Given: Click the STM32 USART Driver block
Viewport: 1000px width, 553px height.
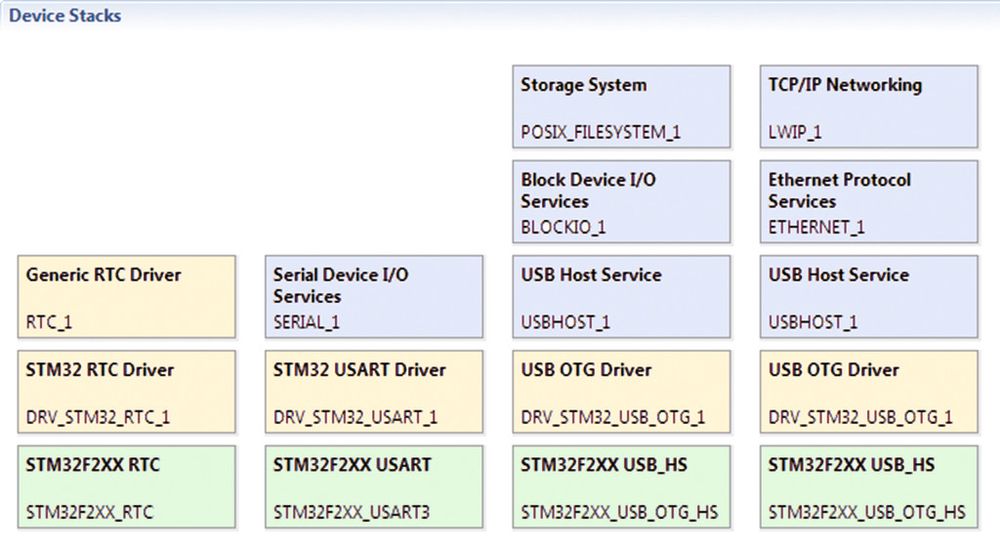Looking at the screenshot, I should (x=374, y=392).
